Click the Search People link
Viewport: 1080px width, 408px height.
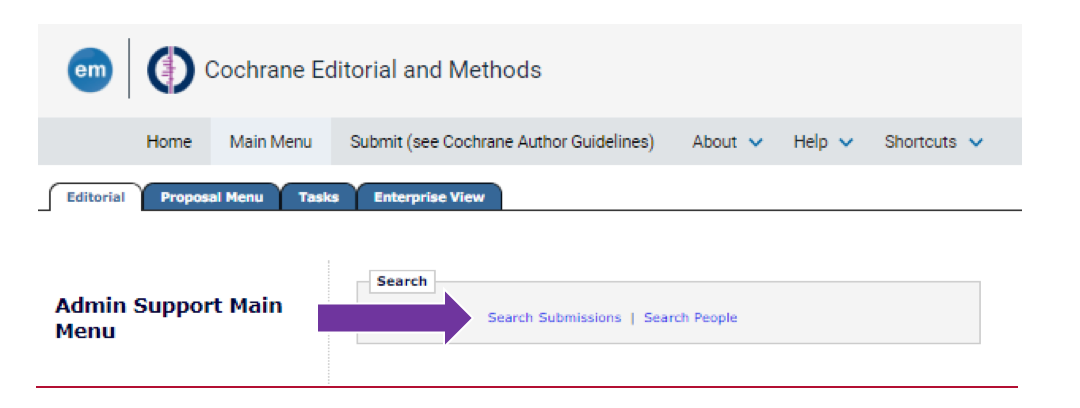tap(690, 318)
